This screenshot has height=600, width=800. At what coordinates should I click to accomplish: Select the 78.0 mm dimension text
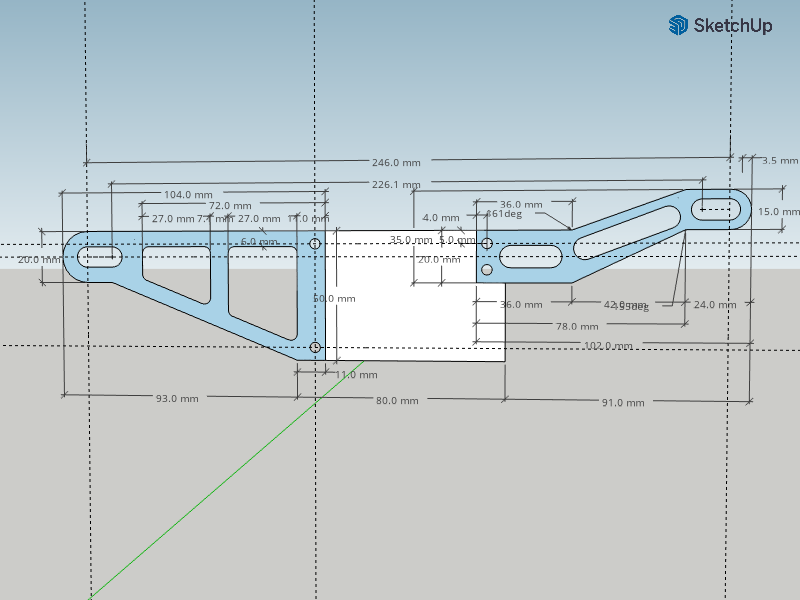click(x=577, y=326)
